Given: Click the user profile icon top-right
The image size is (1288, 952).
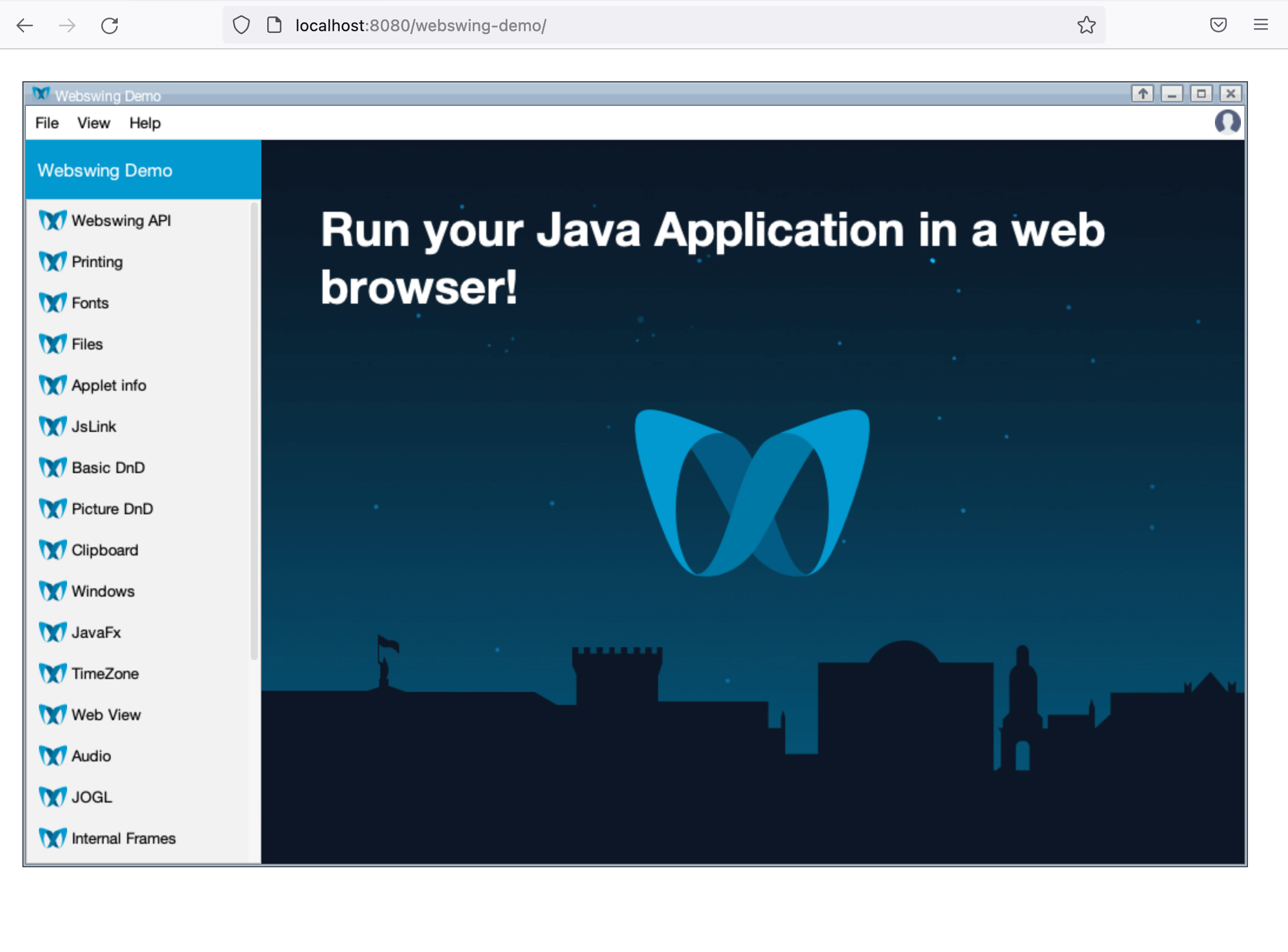Looking at the screenshot, I should click(x=1228, y=122).
